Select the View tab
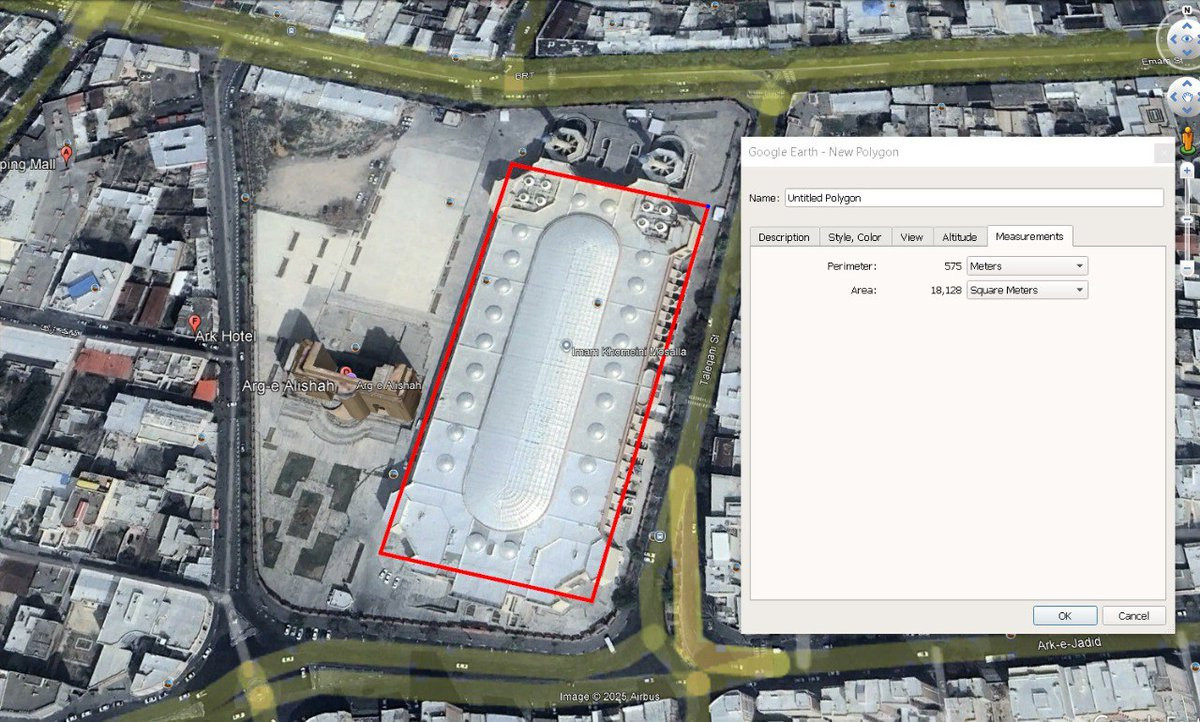1200x722 pixels. [911, 237]
